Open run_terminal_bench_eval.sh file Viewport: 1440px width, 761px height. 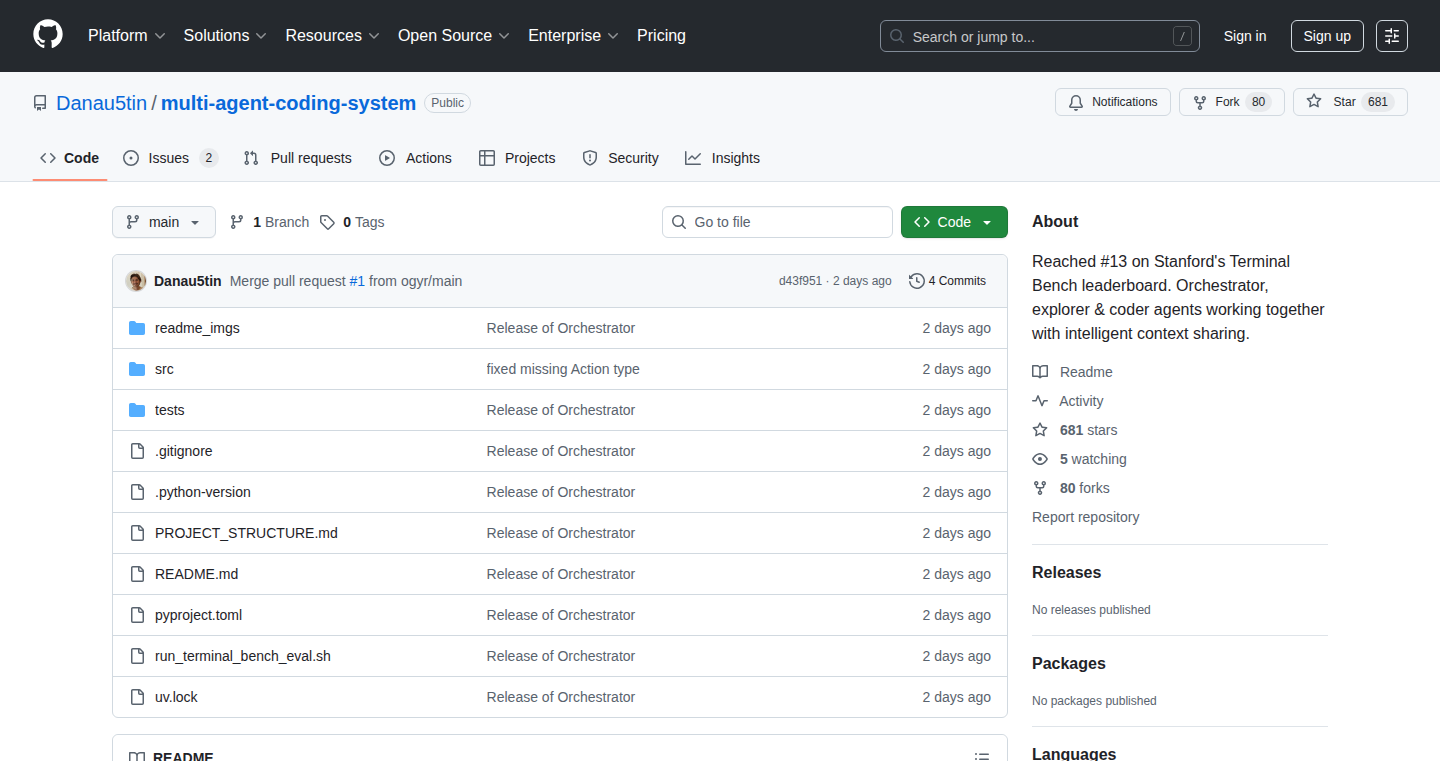(x=243, y=656)
